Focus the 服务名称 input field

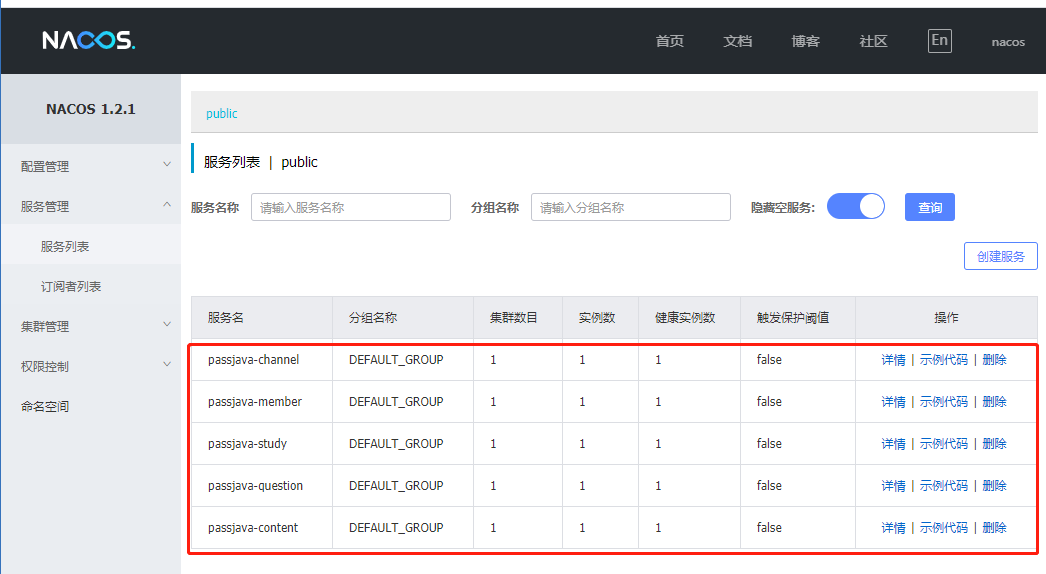tap(350, 207)
